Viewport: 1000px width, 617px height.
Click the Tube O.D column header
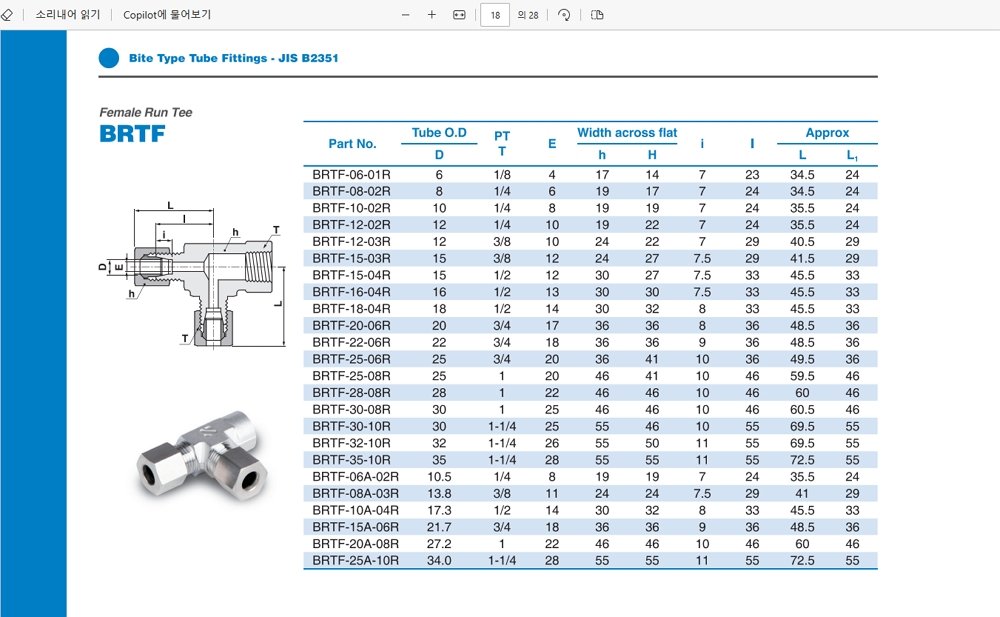(x=439, y=133)
